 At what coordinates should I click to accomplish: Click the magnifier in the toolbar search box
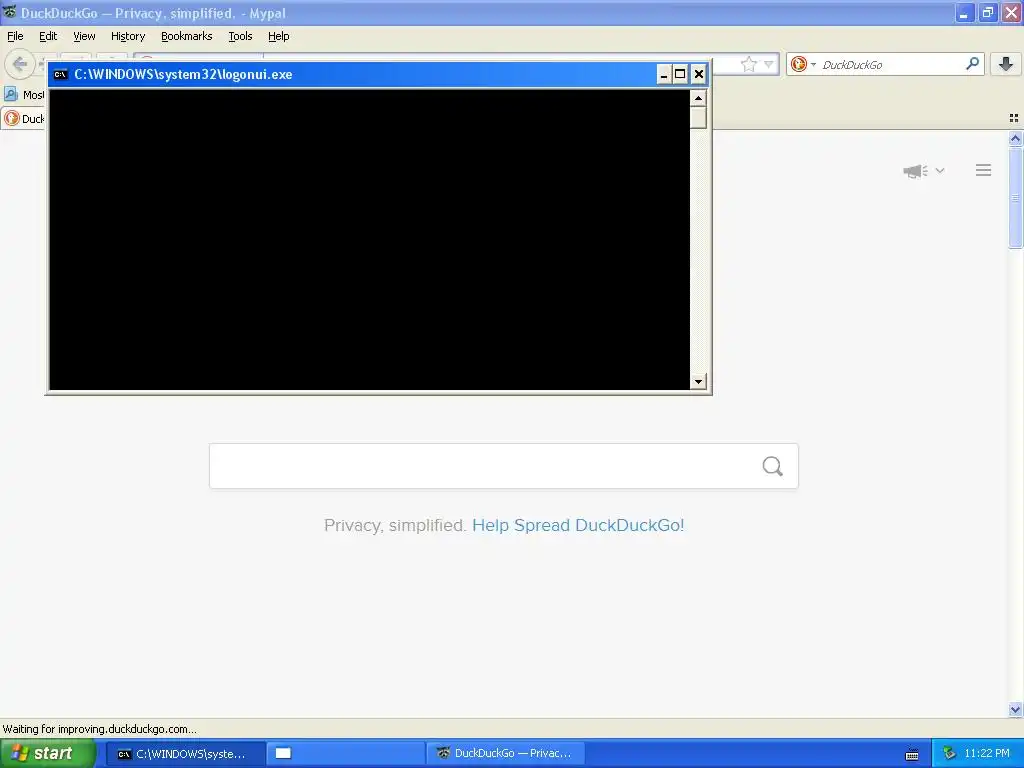[972, 63]
